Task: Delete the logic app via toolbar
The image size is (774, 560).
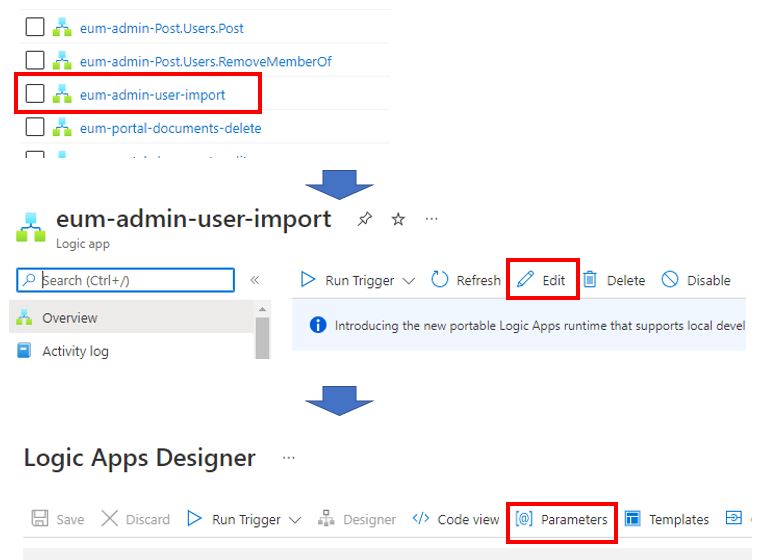Action: (614, 280)
